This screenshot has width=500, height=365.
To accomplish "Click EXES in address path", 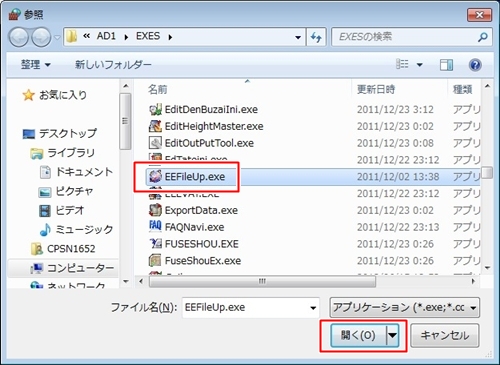I will click(x=148, y=36).
